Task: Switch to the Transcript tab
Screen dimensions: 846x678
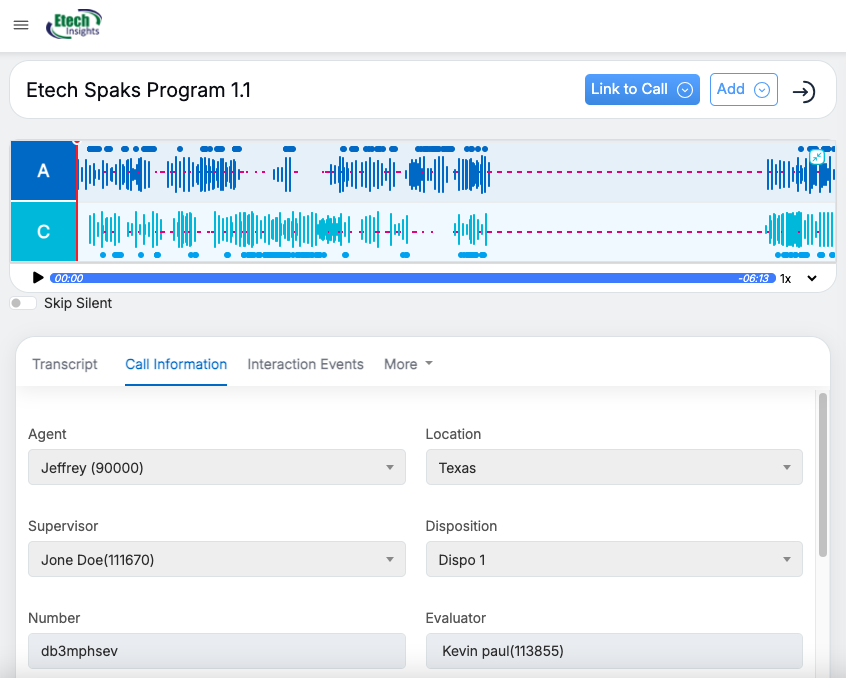Action: [x=65, y=364]
